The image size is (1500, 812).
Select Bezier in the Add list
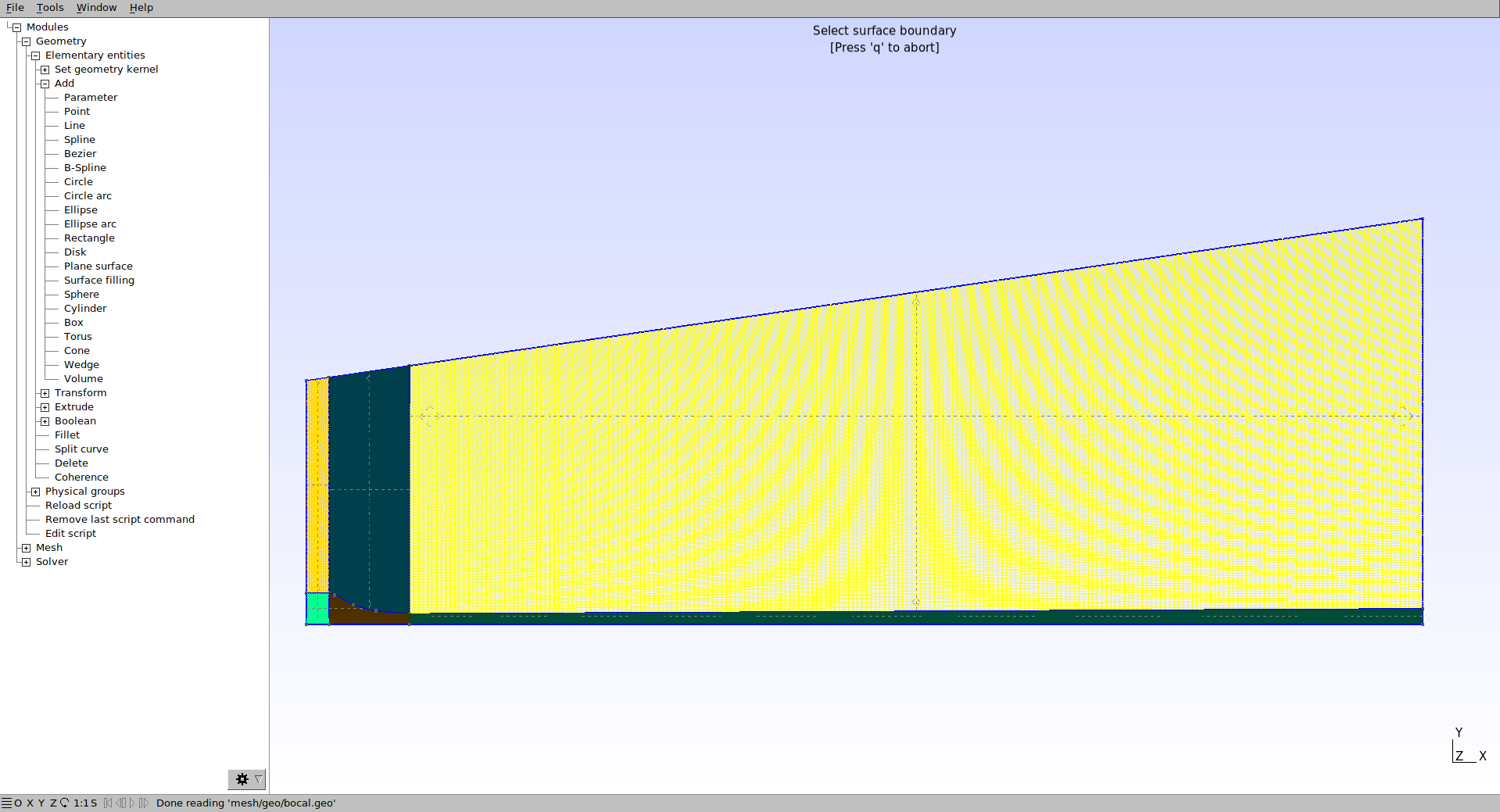[80, 154]
